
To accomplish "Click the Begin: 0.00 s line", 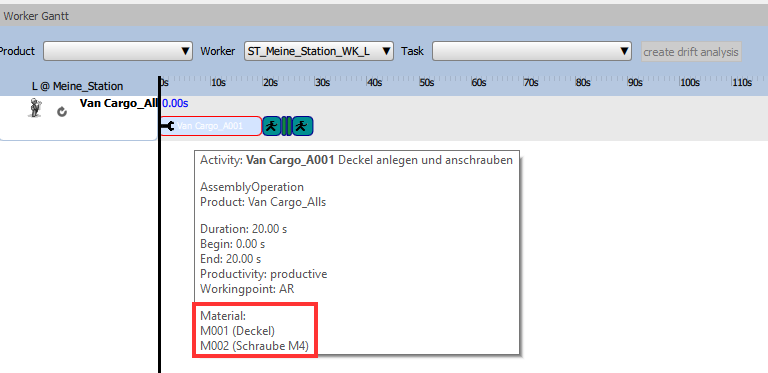I will click(x=233, y=244).
